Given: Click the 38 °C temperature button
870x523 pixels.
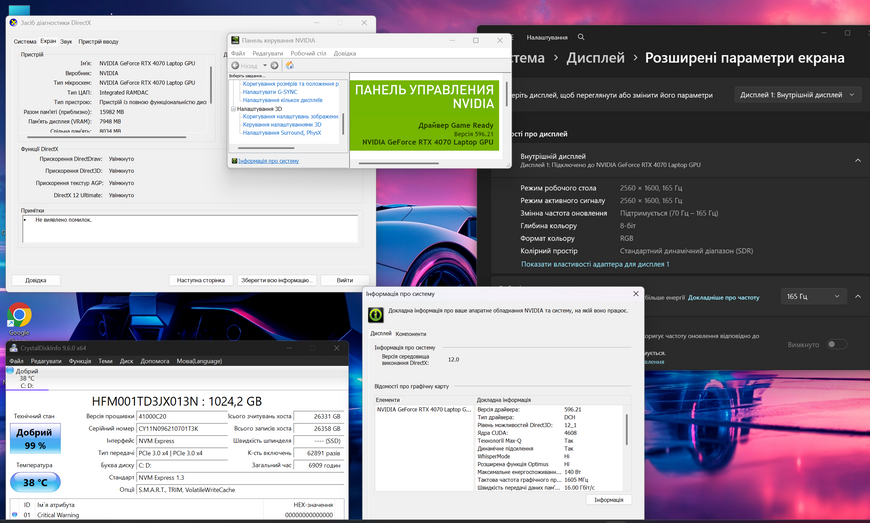Looking at the screenshot, I should 35,483.
